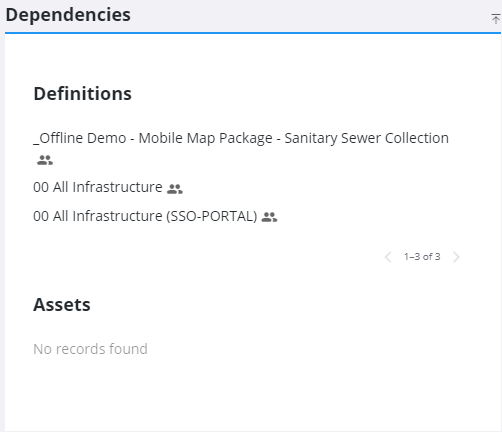
Task: Go to the next page of definitions
Action: tap(456, 257)
